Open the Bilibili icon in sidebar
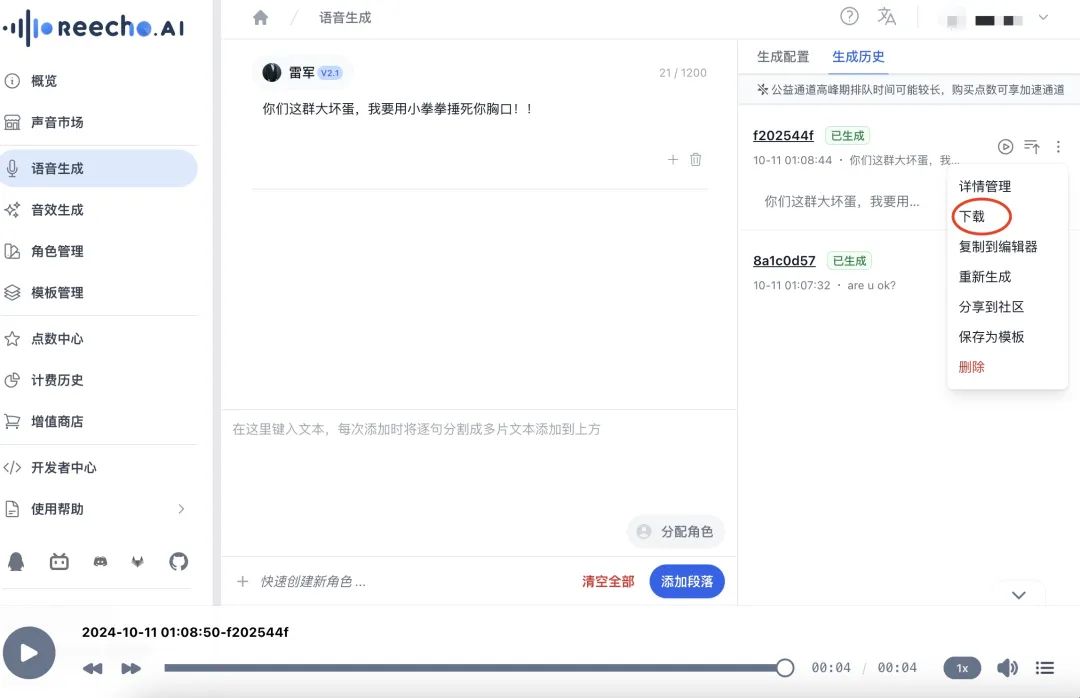Screen dimensions: 1080x698 coord(59,562)
